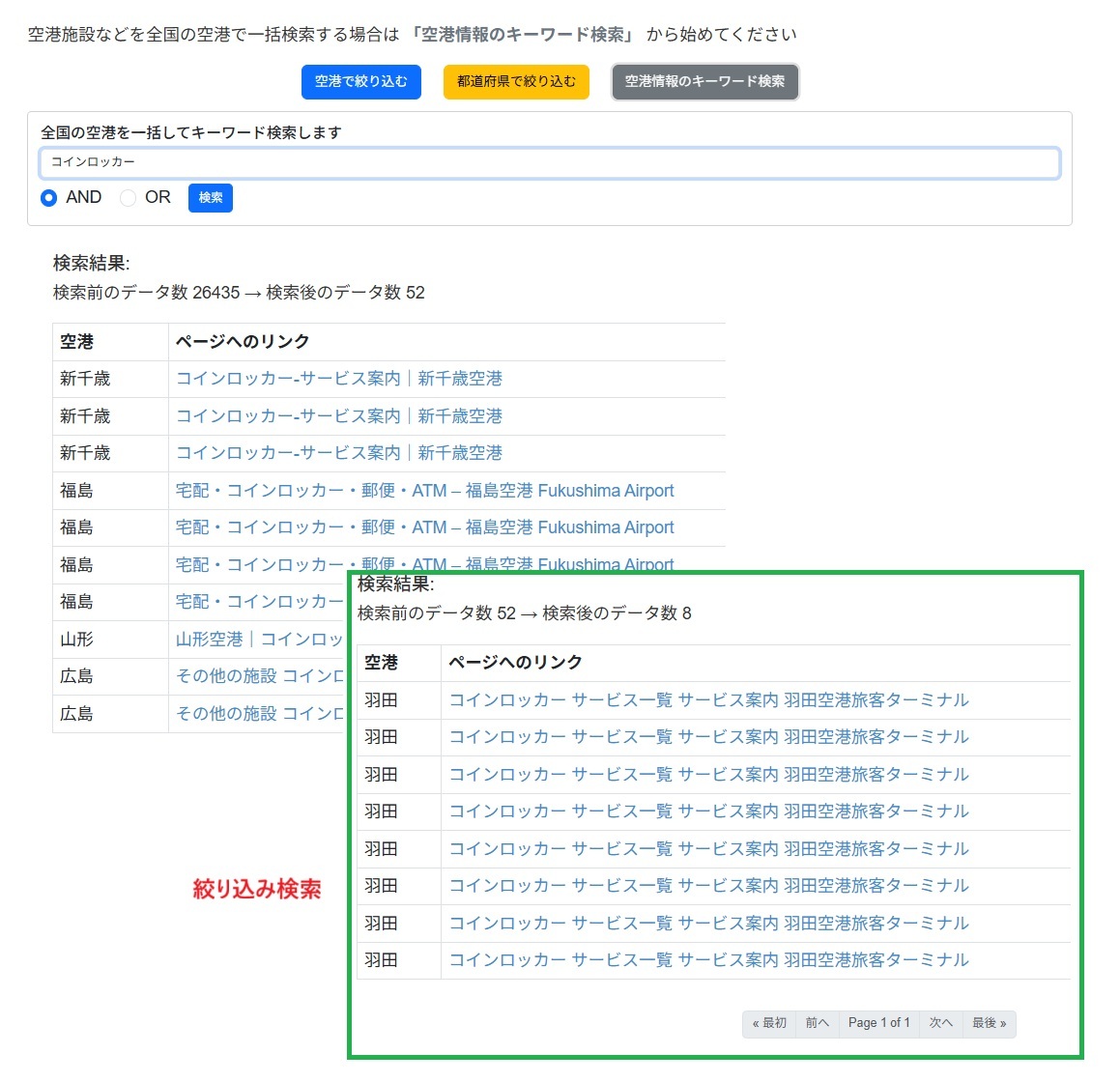Click the « 最初 pagination button
1120x1082 pixels.
(768, 1023)
